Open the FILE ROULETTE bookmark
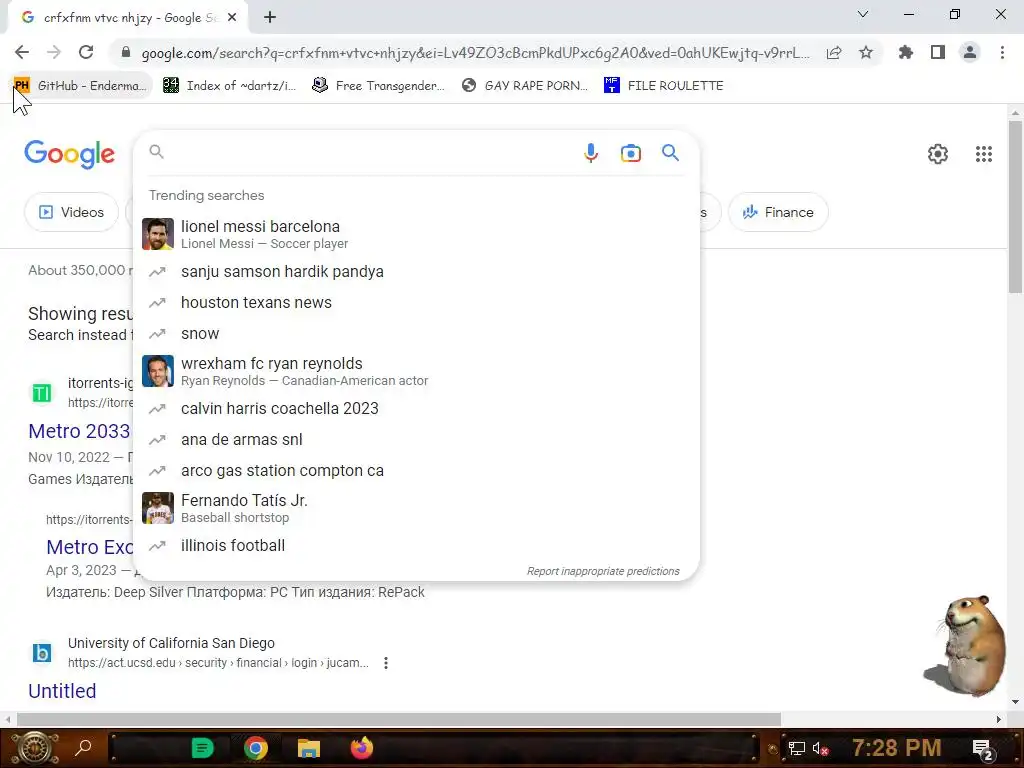The height and width of the screenshot is (768, 1024). [664, 86]
